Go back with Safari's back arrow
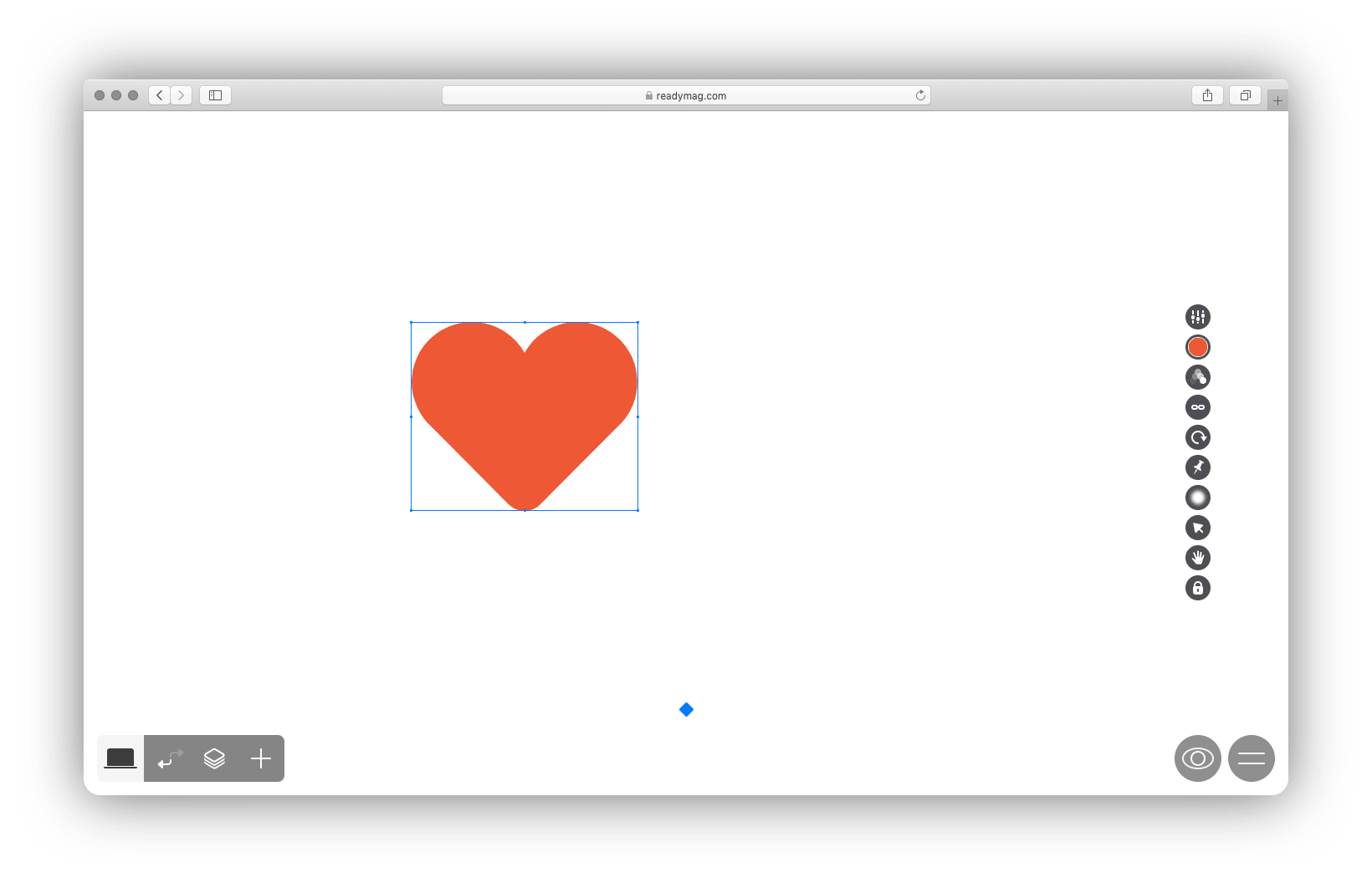 click(159, 95)
